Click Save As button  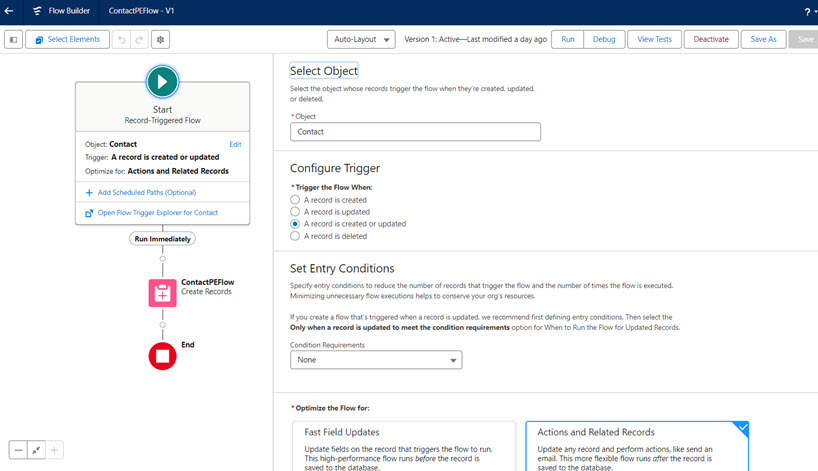point(763,39)
